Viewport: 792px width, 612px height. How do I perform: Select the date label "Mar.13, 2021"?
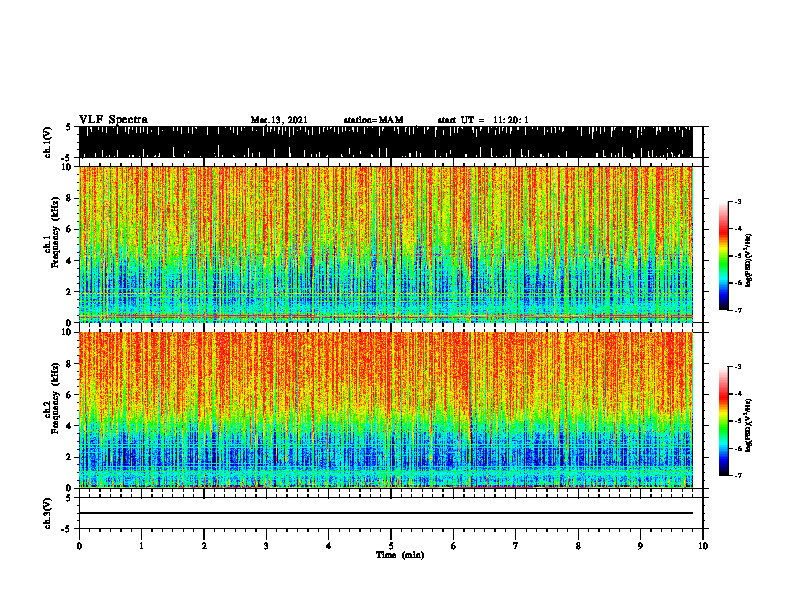coord(279,120)
